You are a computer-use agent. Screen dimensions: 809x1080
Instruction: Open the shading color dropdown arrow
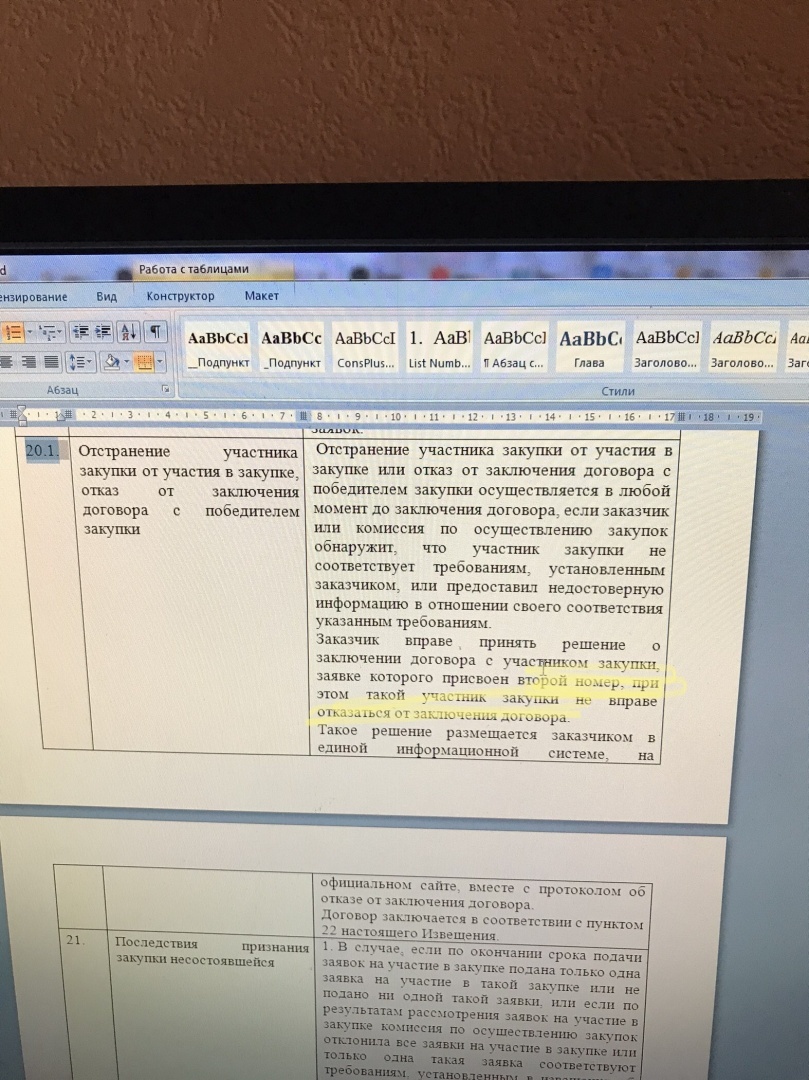click(x=127, y=361)
